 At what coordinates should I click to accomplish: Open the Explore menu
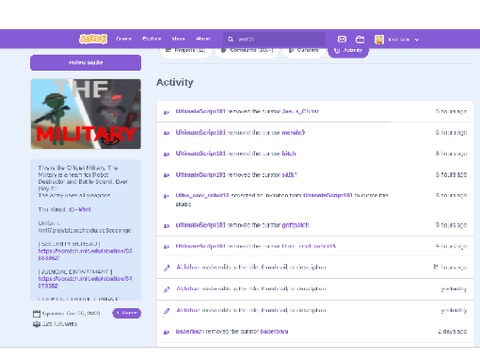point(152,39)
